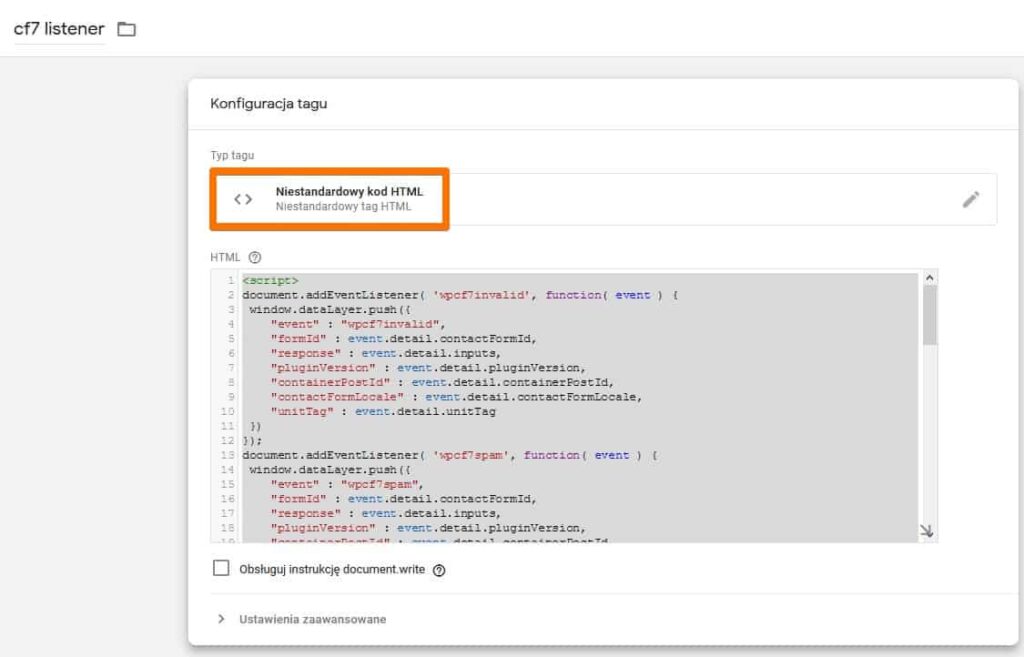Click the folder icon beside cf7 listener
The image size is (1024, 657).
pyautogui.click(x=126, y=29)
